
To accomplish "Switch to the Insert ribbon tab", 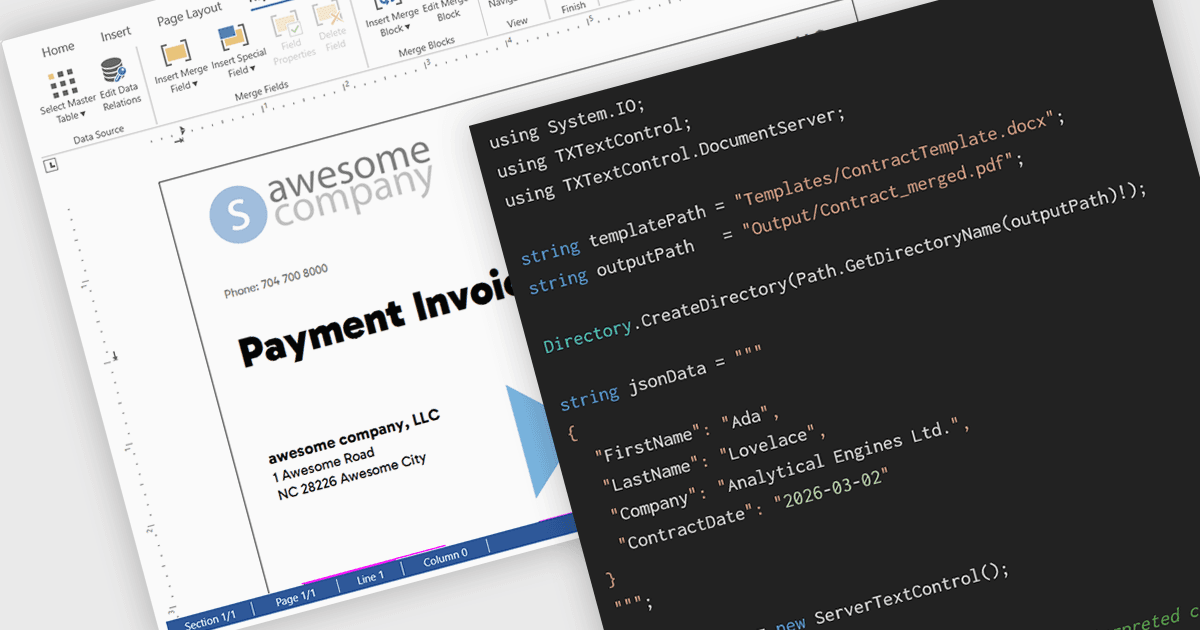I will click(115, 35).
